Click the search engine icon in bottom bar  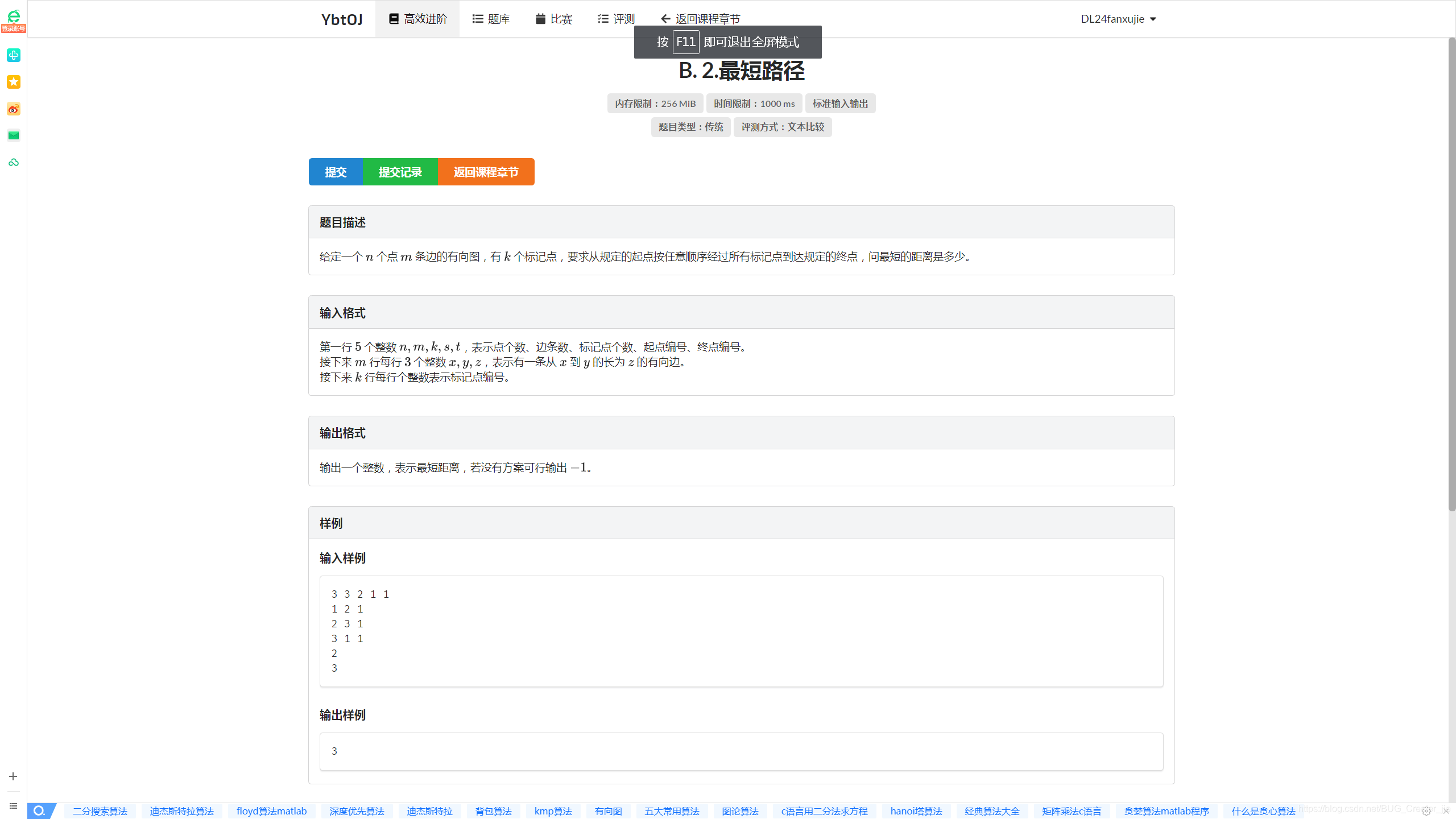(39, 810)
